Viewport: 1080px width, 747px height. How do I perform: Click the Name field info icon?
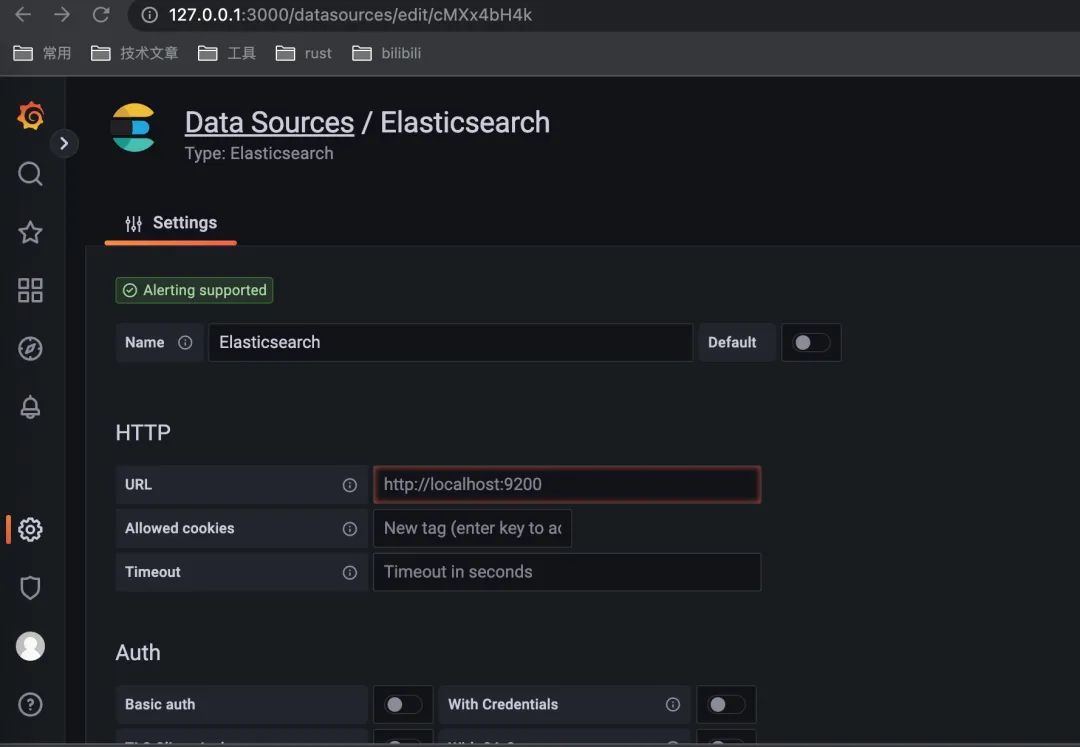point(185,342)
